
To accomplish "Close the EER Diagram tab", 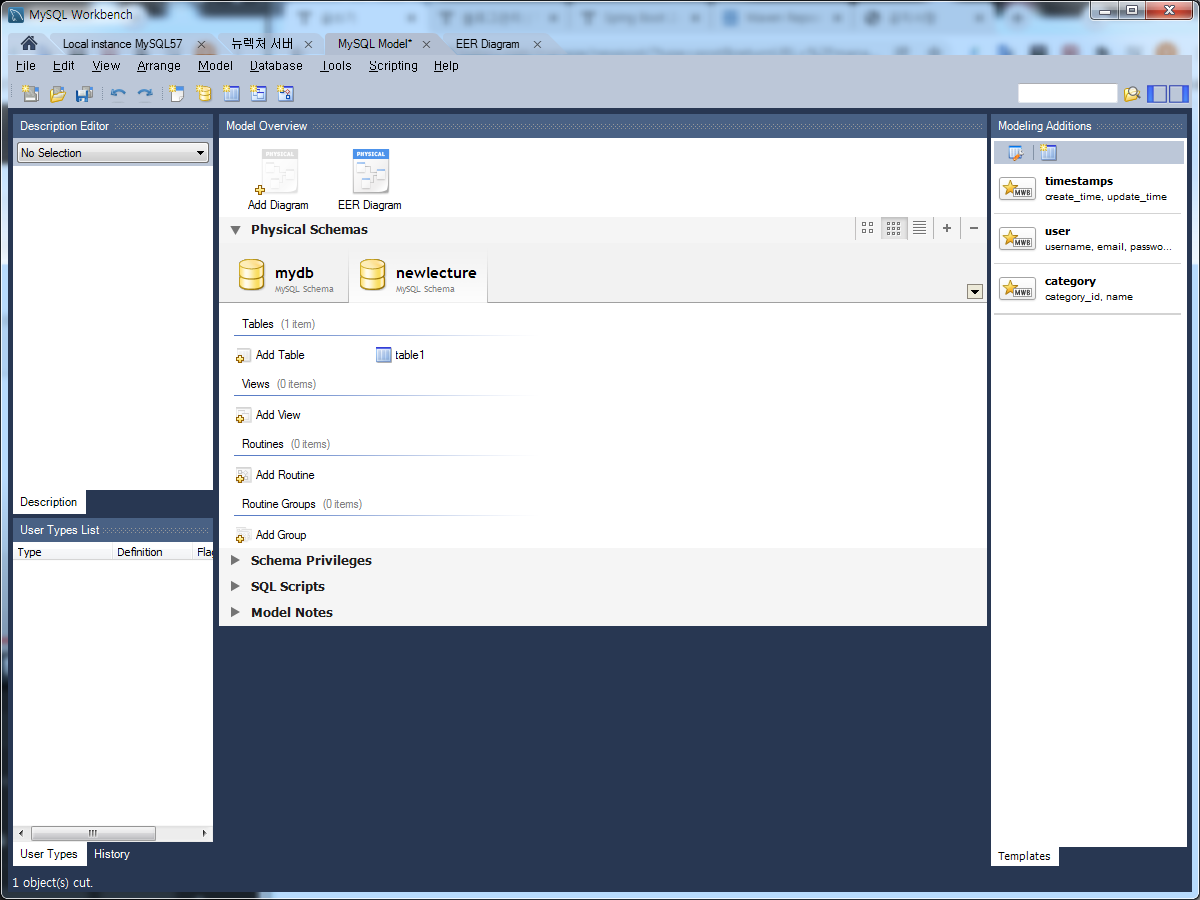I will [537, 44].
